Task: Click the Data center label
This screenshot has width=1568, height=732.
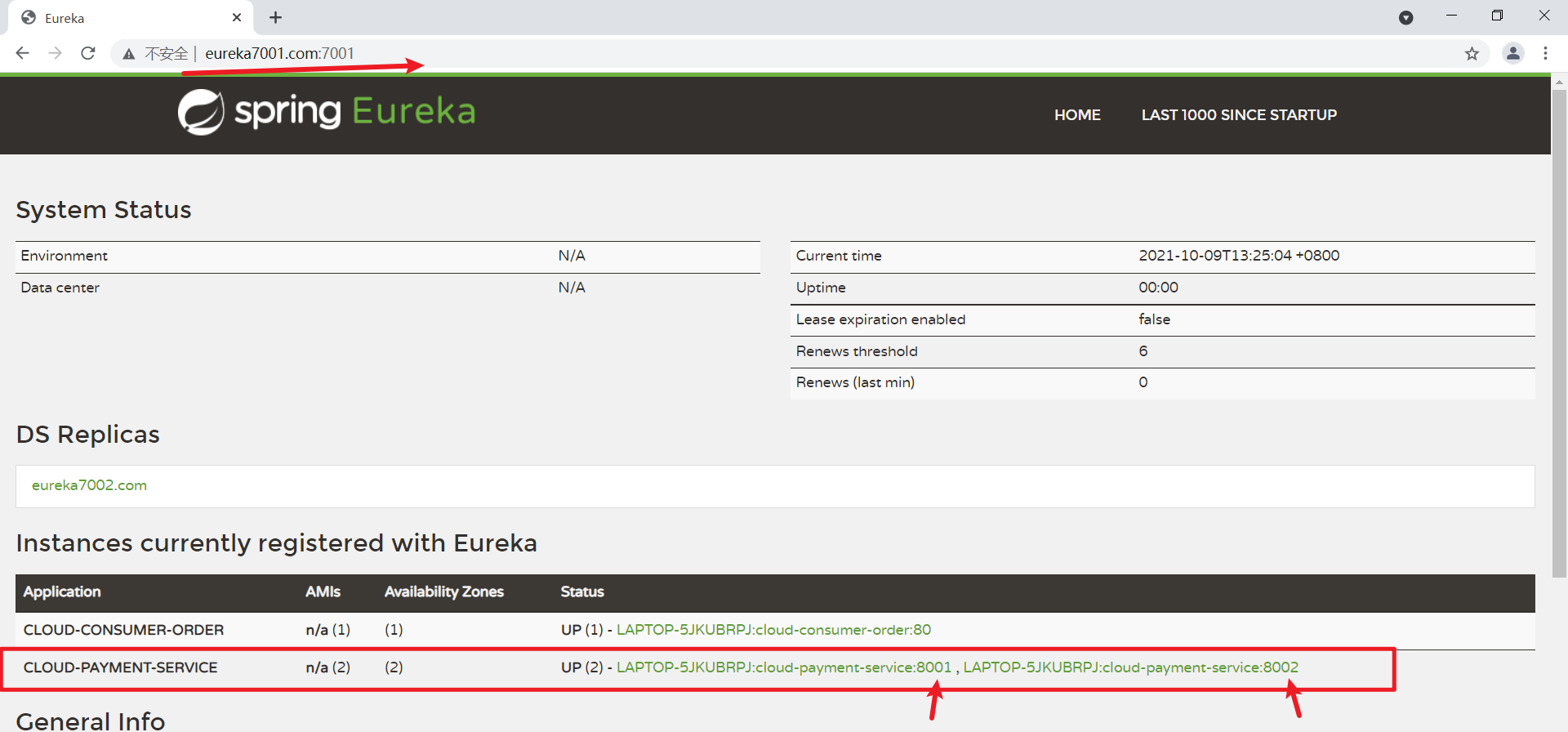Action: [60, 288]
